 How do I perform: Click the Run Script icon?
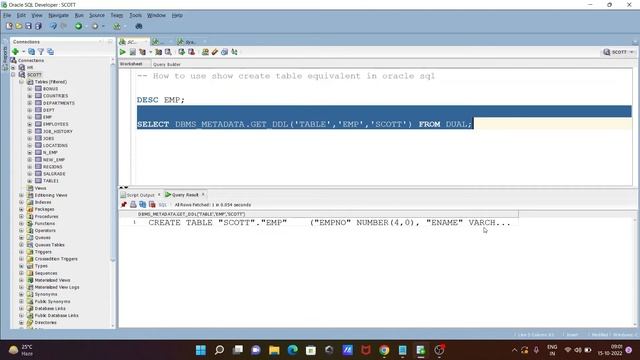[x=133, y=52]
